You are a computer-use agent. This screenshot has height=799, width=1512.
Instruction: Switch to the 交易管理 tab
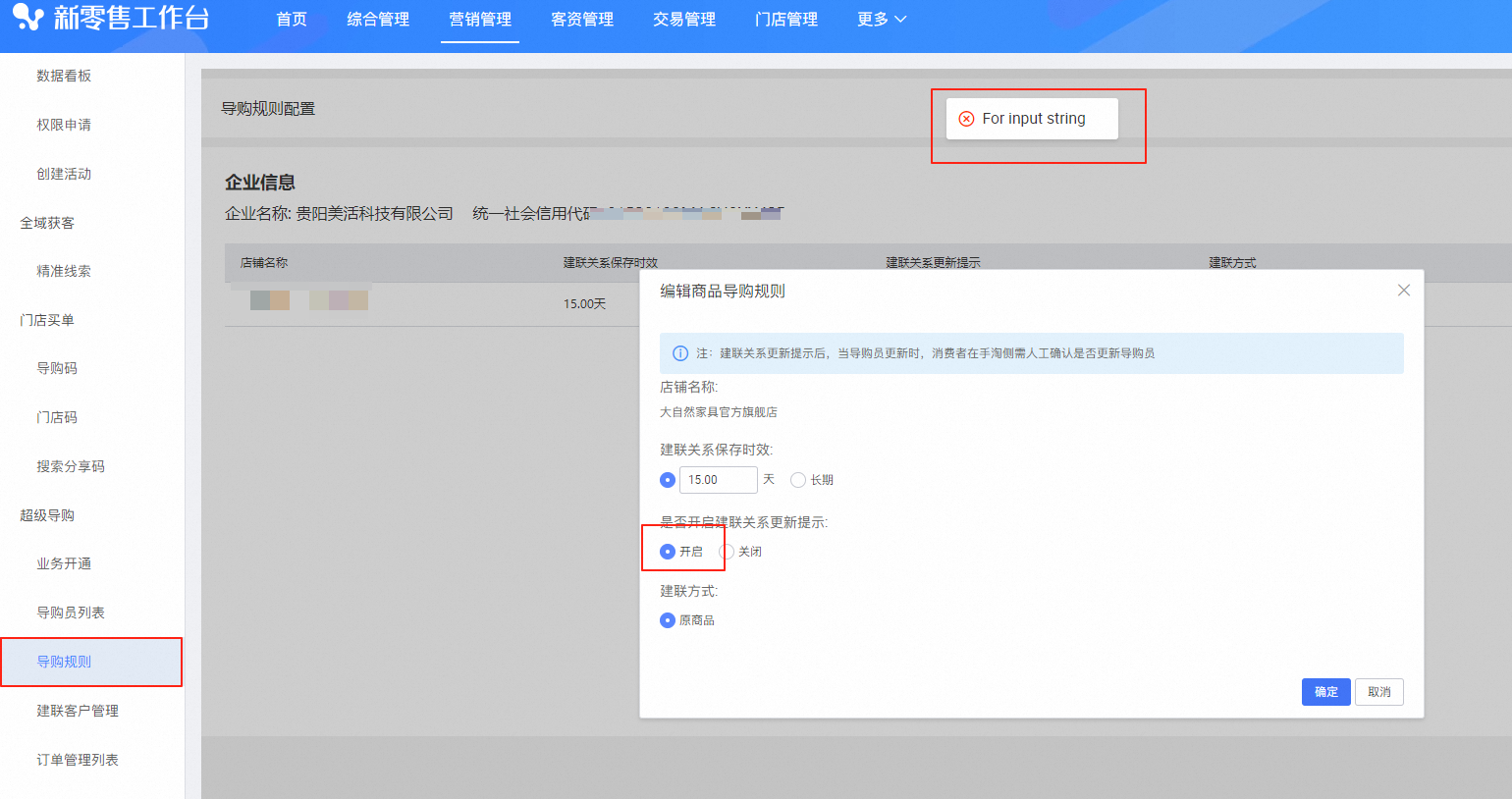[684, 20]
